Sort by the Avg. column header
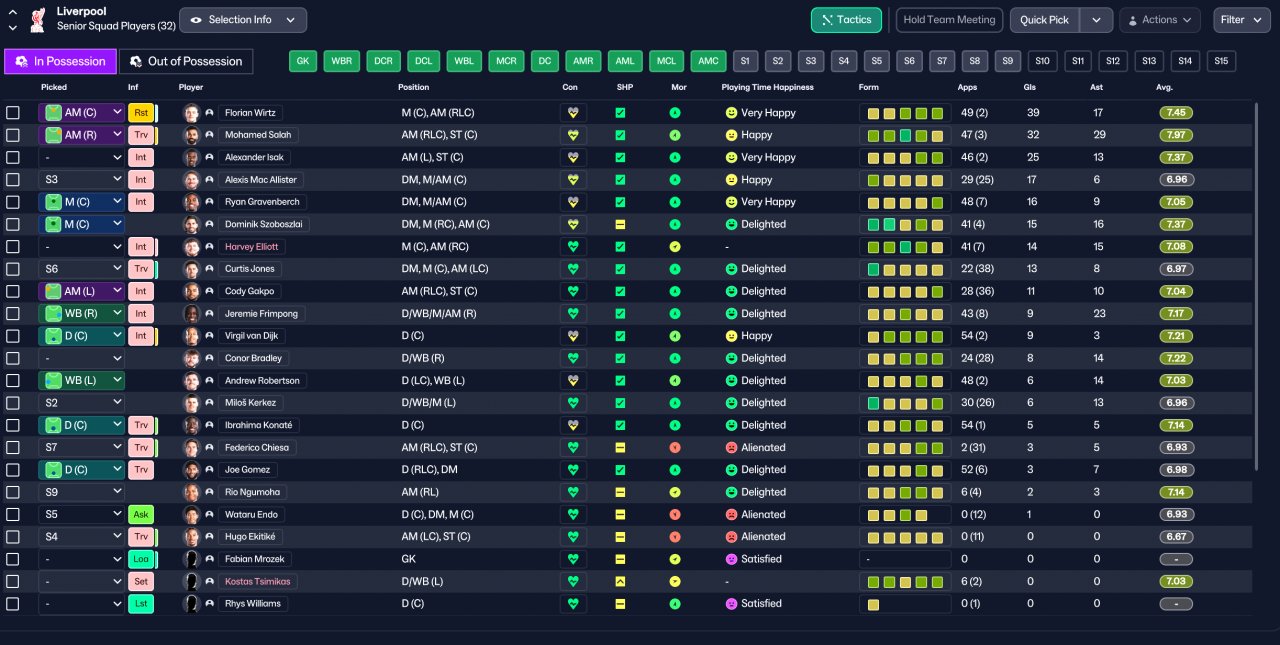This screenshot has height=645, width=1280. [x=1164, y=87]
